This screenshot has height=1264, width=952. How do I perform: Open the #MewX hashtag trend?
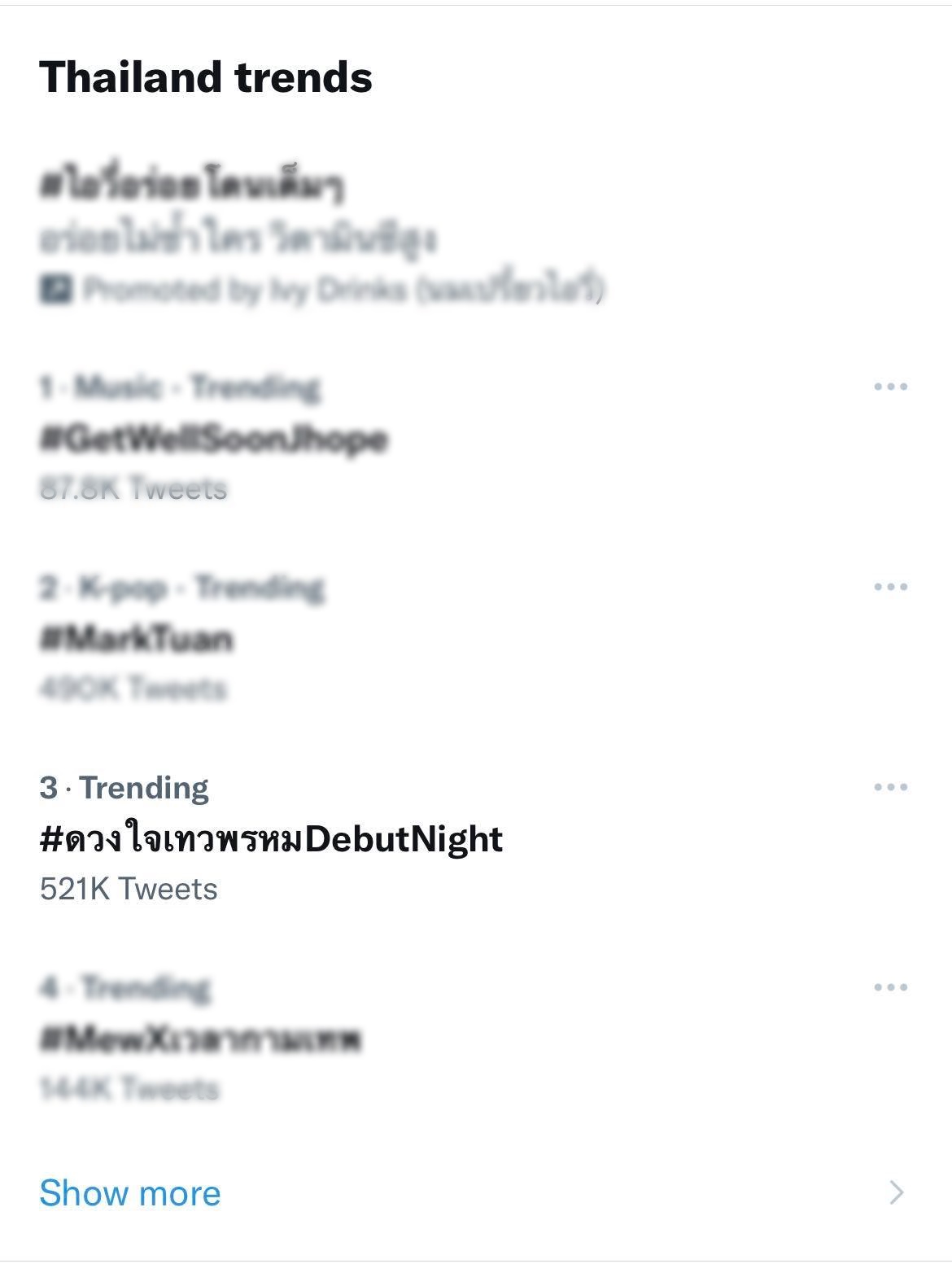(x=200, y=1039)
